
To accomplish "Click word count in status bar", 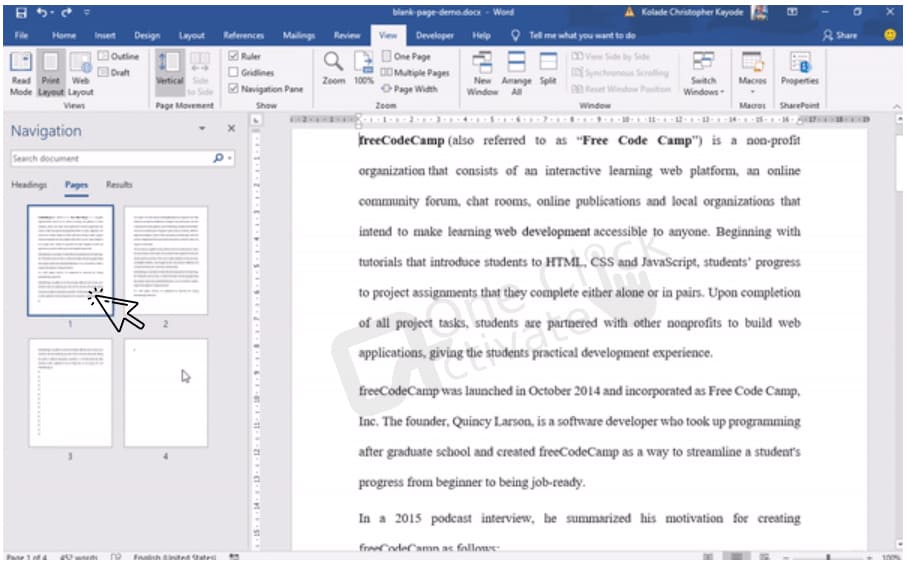I will click(79, 557).
